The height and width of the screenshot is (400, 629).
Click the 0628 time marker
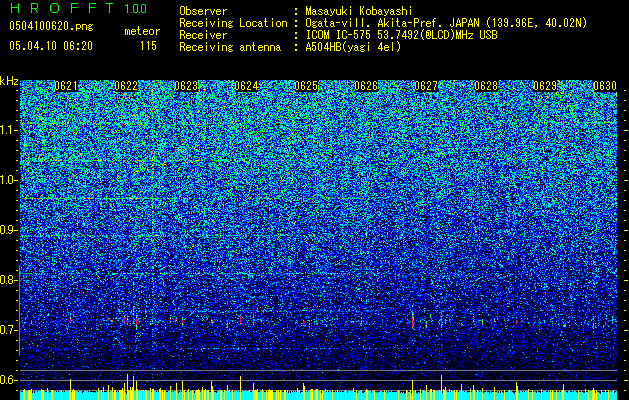486,86
